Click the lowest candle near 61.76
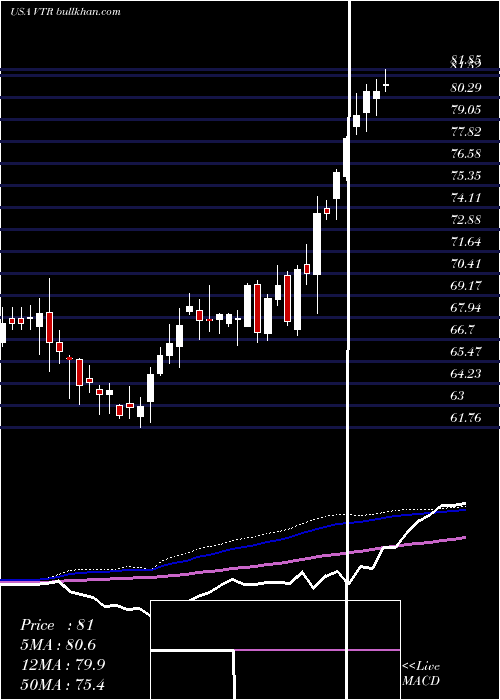This screenshot has height=700, width=500. click(x=141, y=411)
